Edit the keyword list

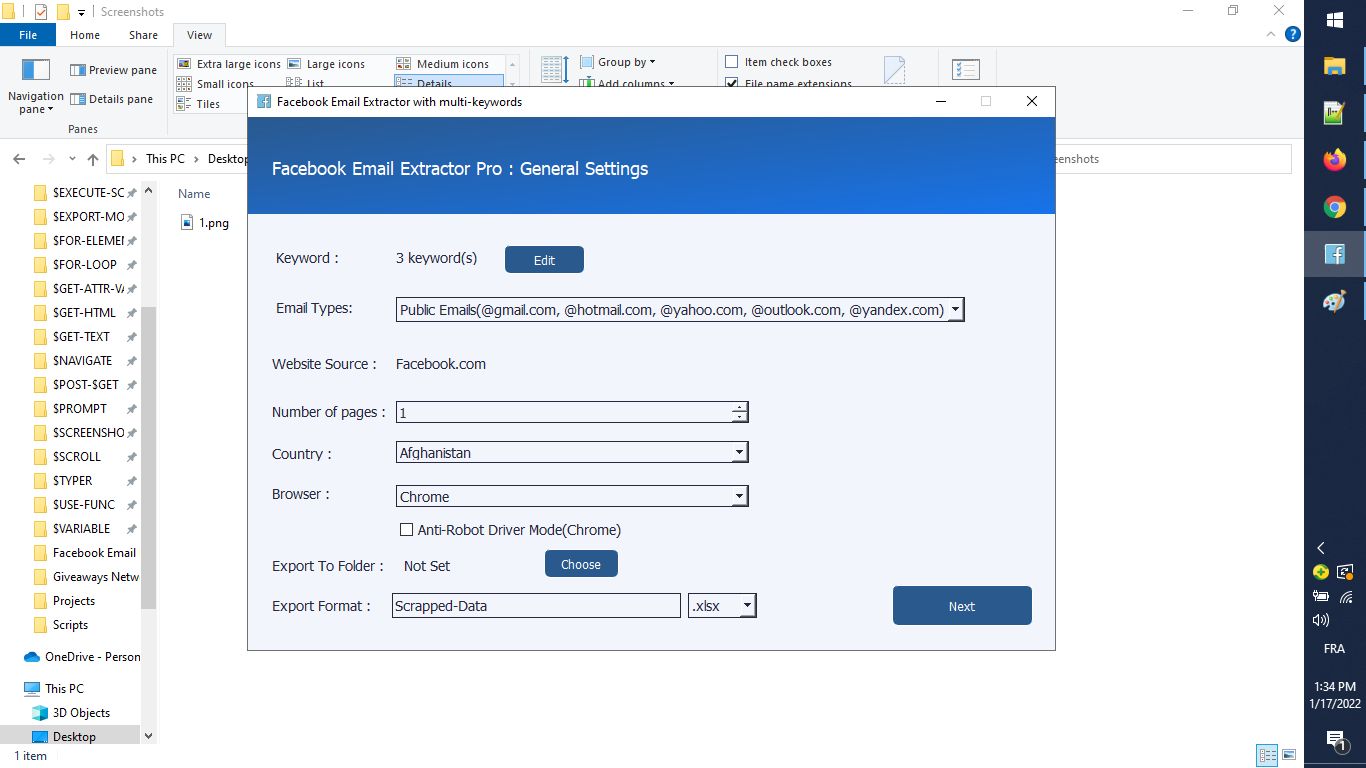tap(544, 260)
